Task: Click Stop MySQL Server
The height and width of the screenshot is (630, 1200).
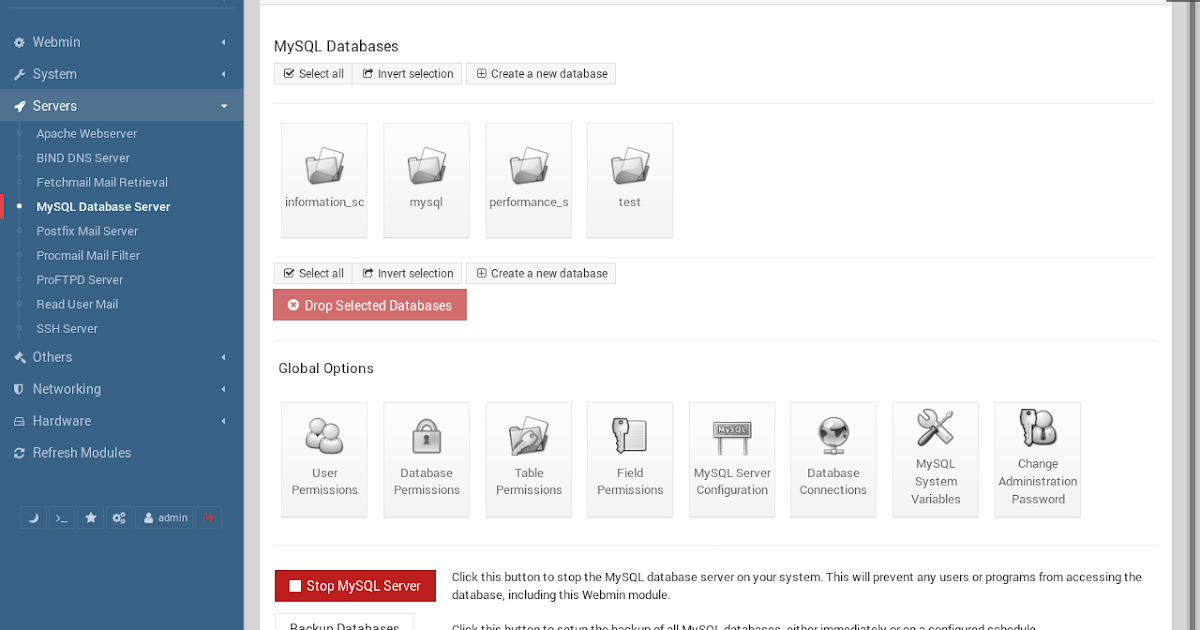Action: [355, 586]
